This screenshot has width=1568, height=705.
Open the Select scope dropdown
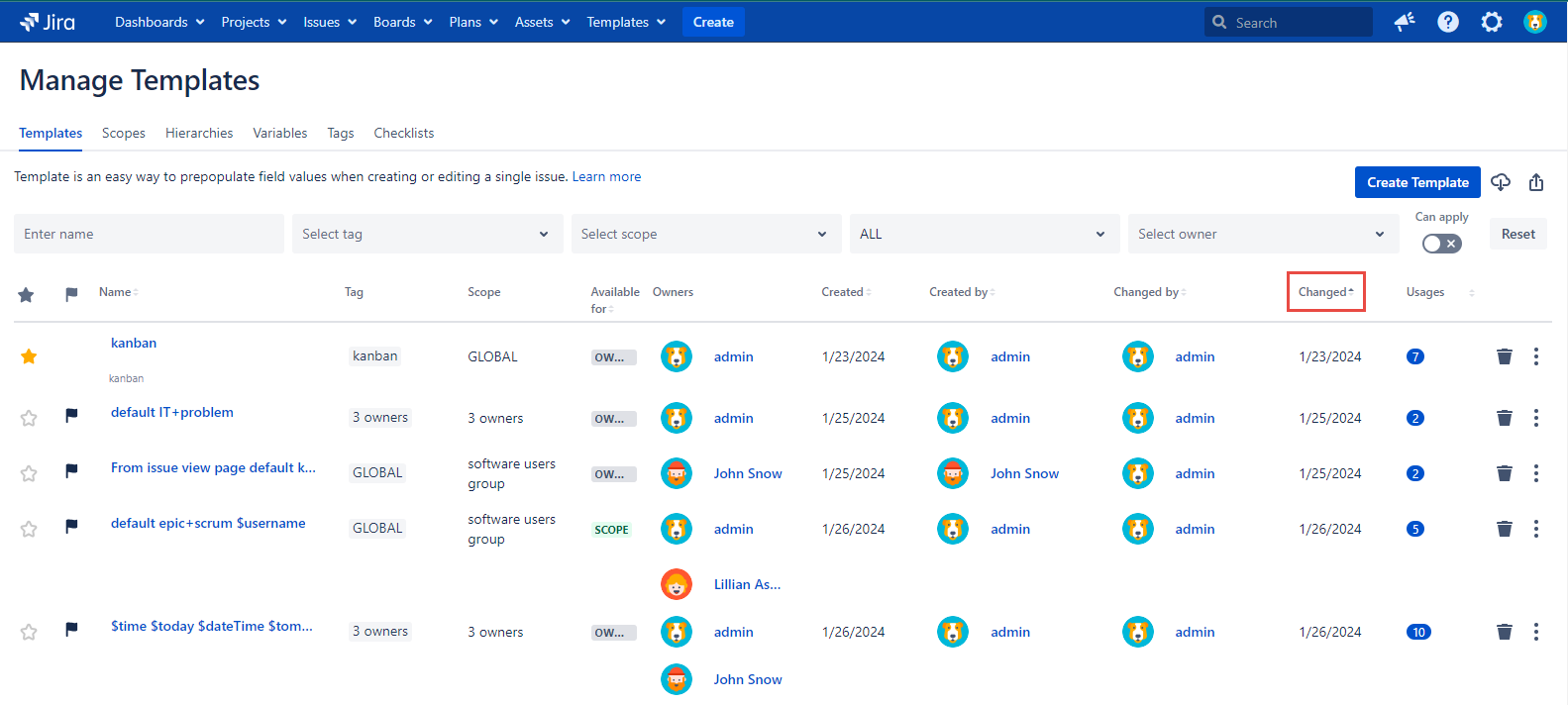point(705,234)
